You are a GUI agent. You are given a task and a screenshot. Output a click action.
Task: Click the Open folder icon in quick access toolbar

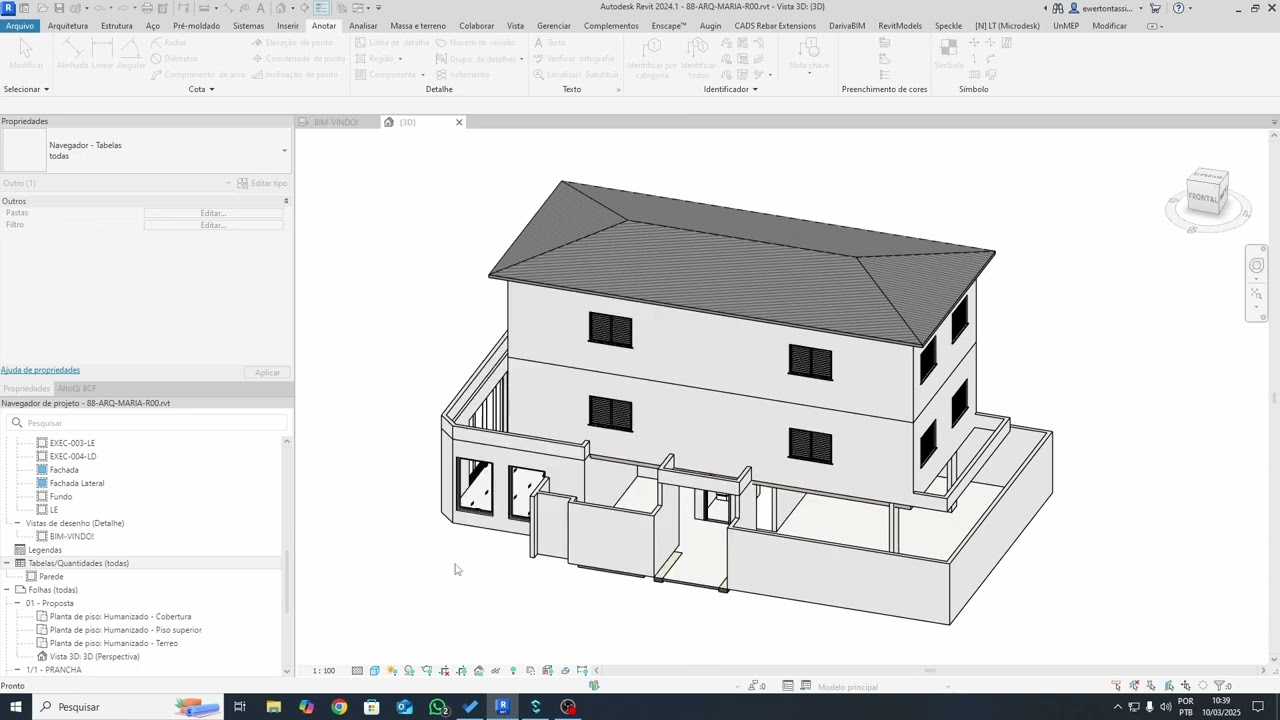pos(42,8)
